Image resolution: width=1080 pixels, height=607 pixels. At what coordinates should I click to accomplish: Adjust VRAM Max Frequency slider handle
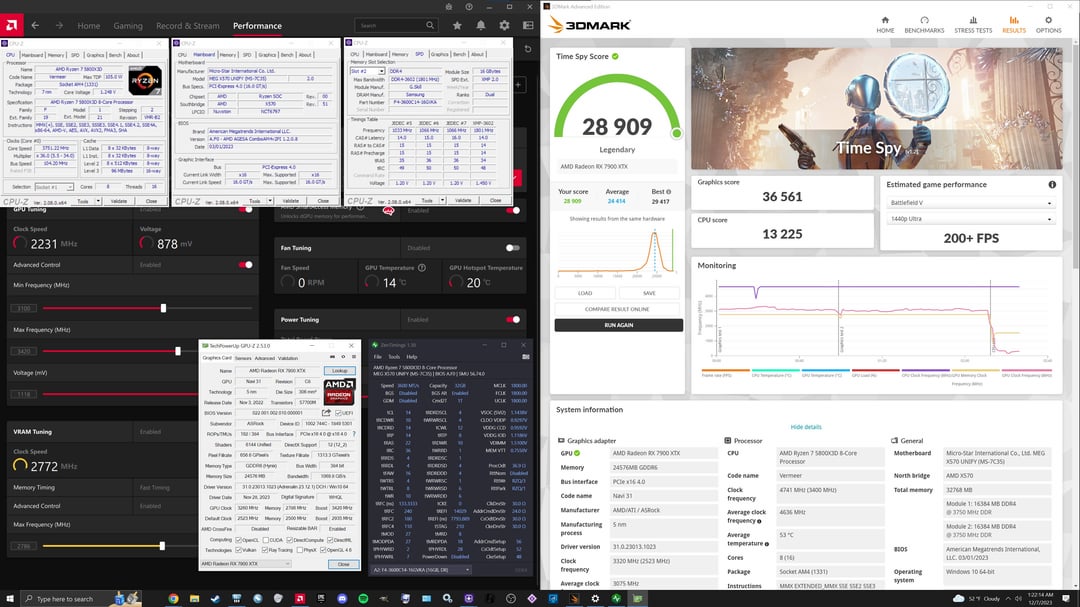[x=162, y=546]
